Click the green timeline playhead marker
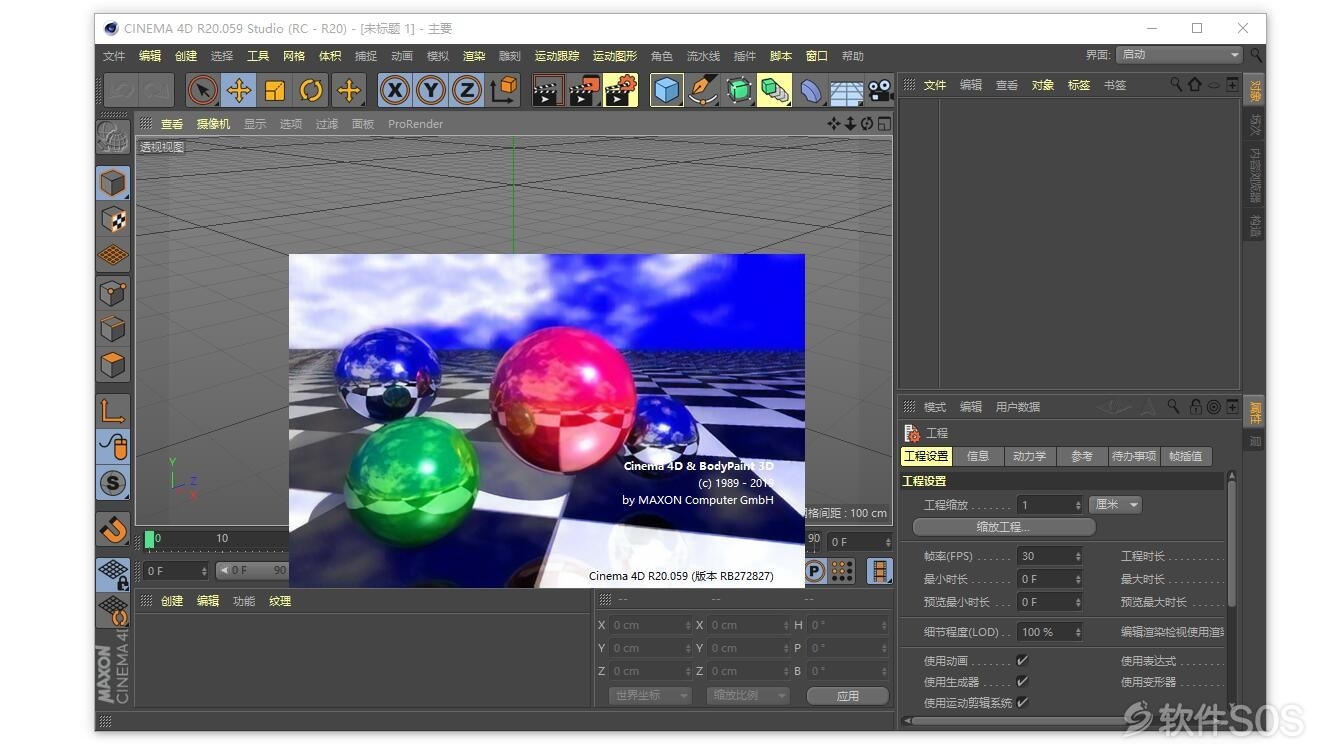 point(150,539)
